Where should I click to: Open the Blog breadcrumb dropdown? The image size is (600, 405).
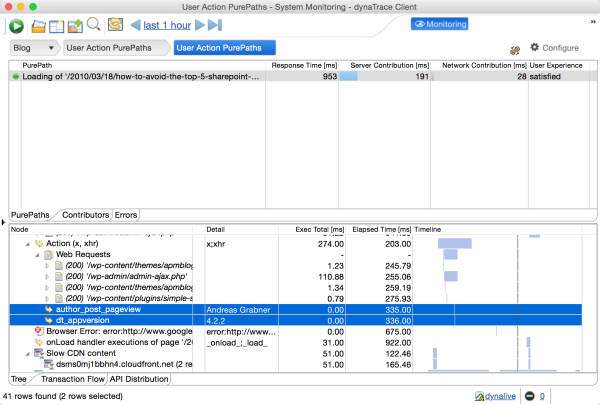[34, 48]
